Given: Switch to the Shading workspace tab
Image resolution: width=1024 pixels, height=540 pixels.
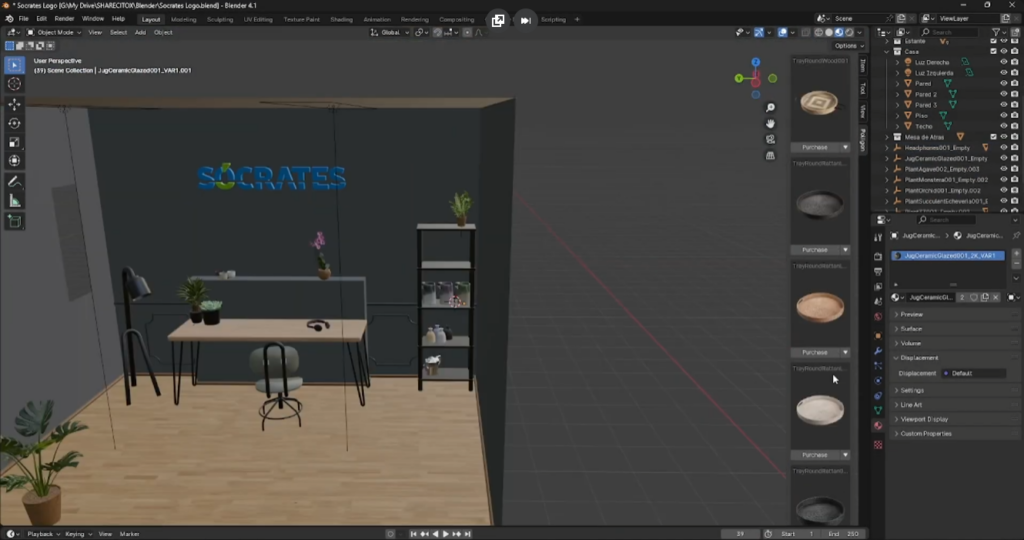Looking at the screenshot, I should coord(341,20).
